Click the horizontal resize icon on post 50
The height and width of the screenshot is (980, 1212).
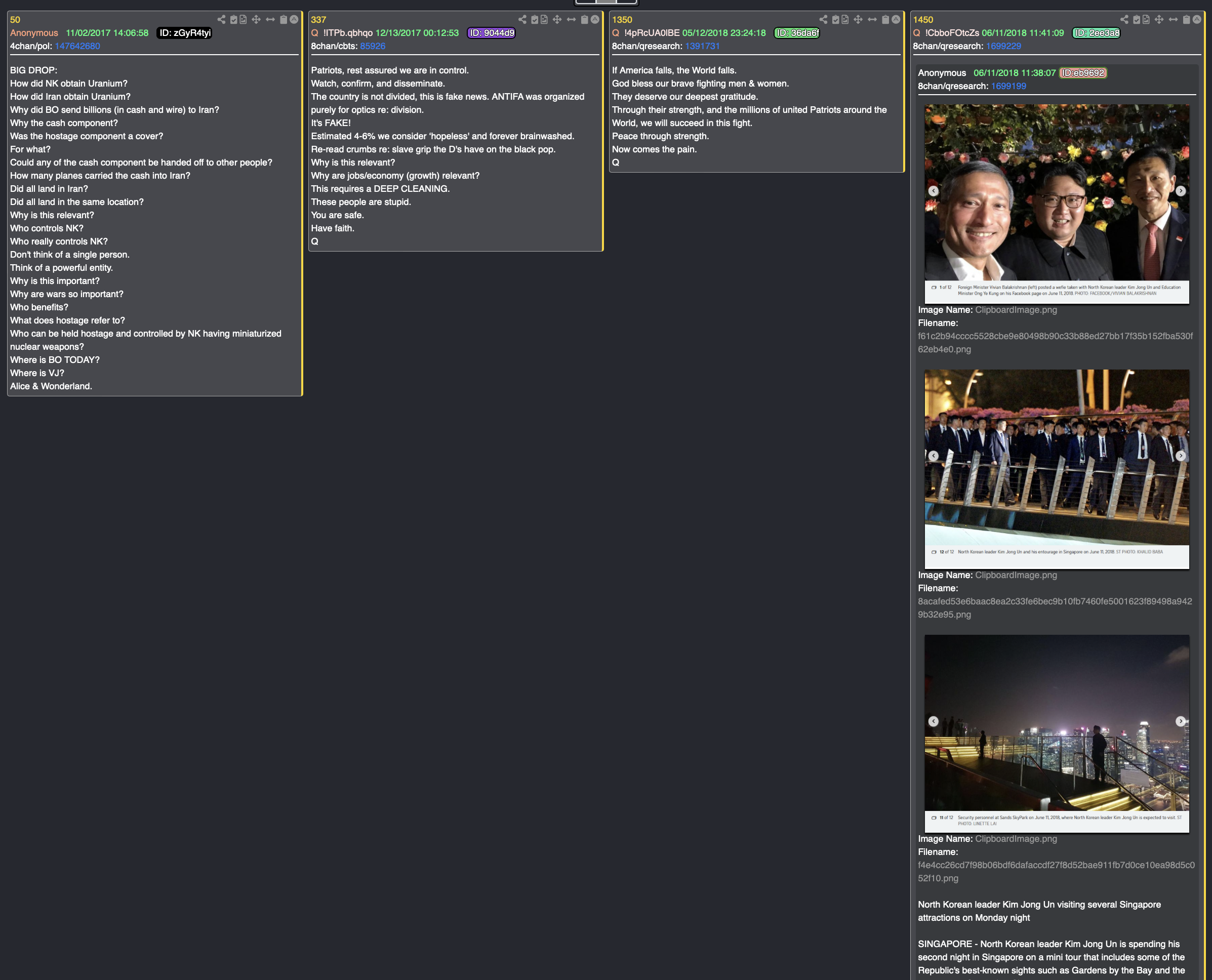[270, 20]
